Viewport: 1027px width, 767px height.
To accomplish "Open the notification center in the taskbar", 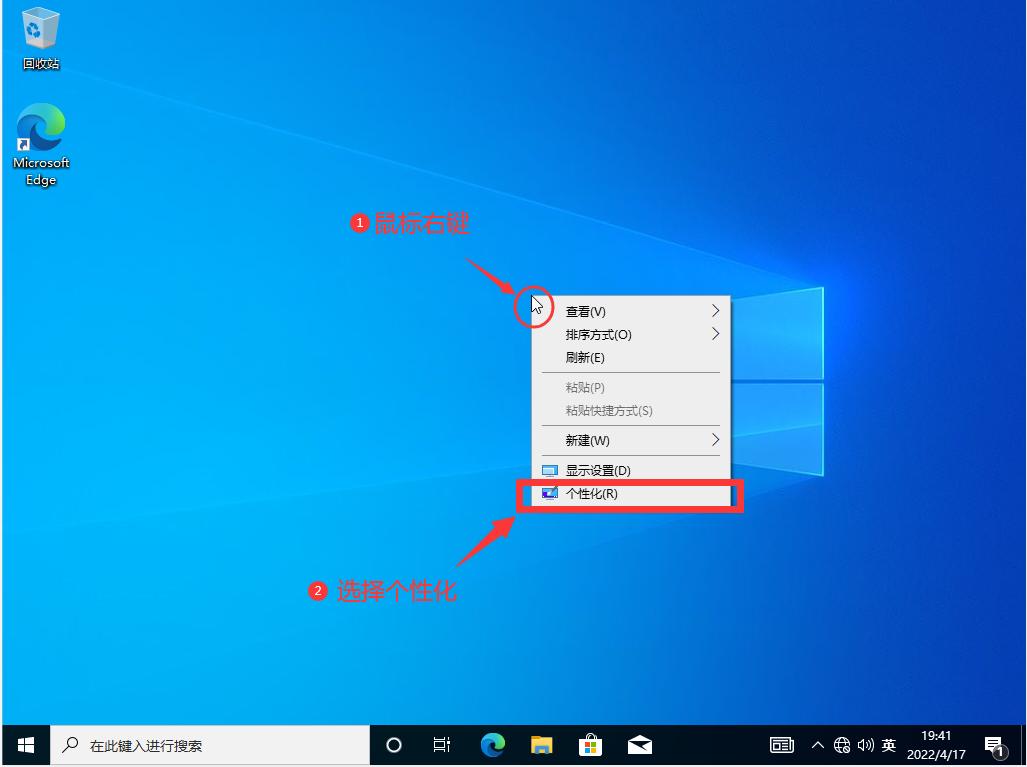I will (x=993, y=744).
